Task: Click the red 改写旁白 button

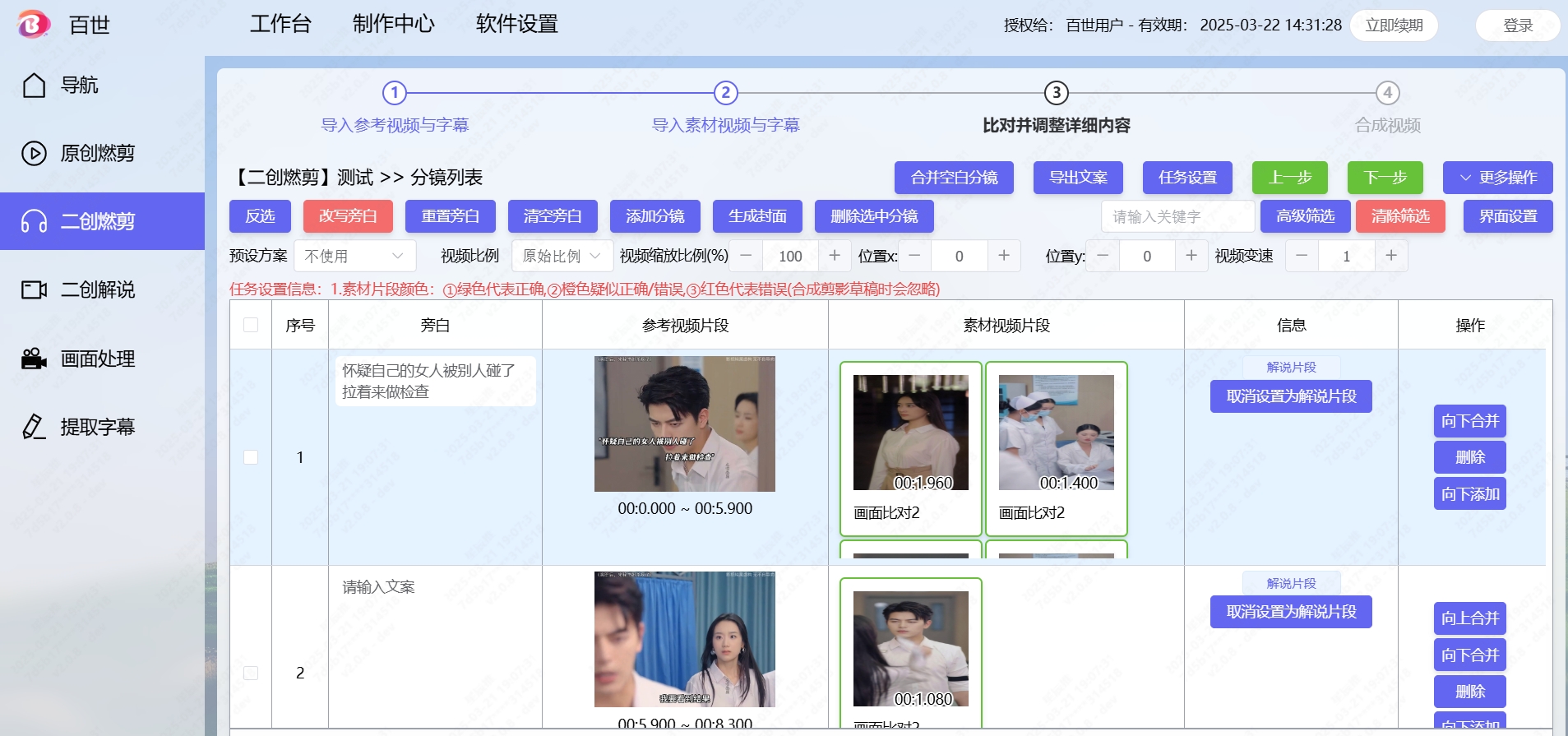Action: (x=348, y=216)
